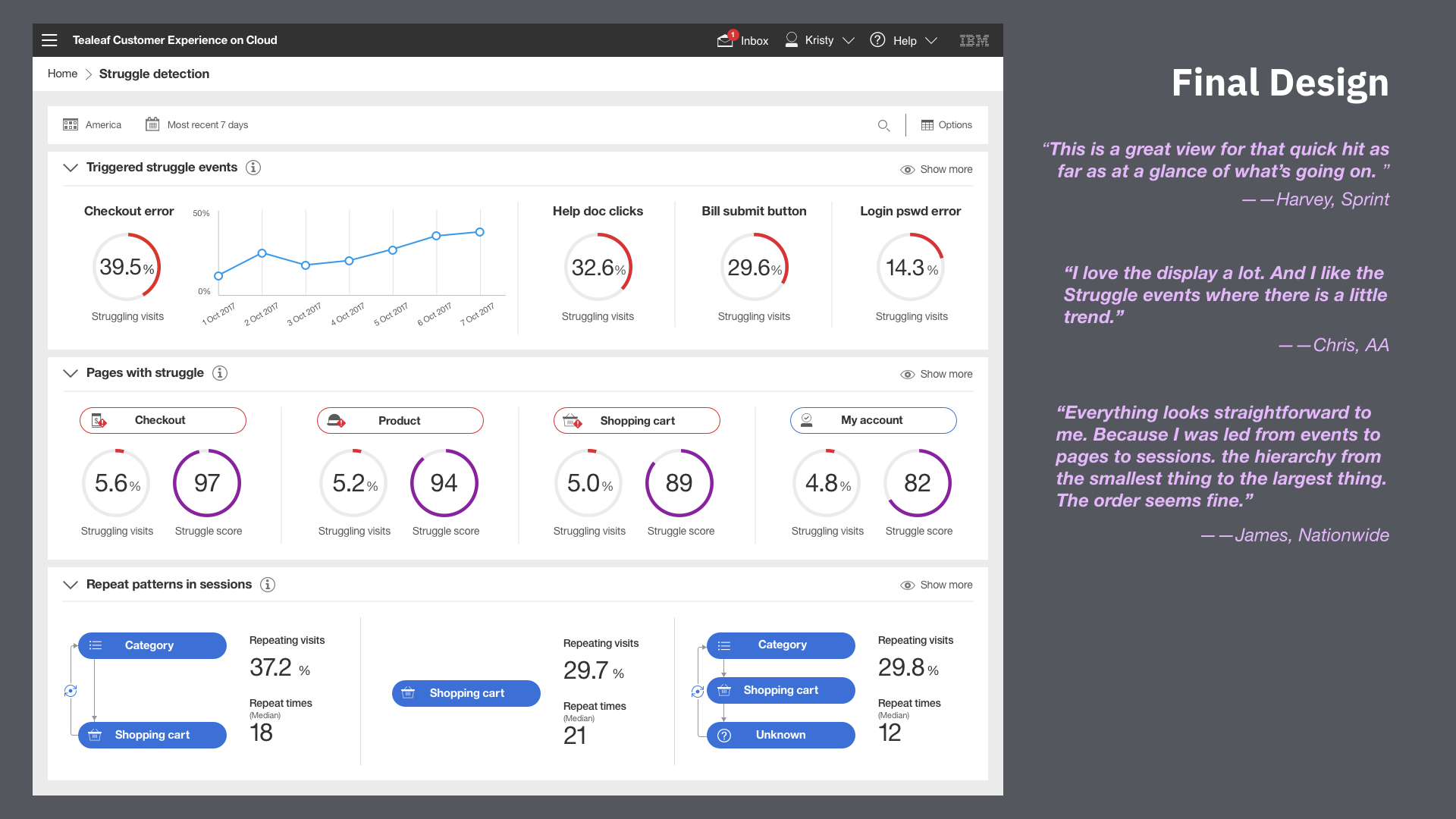The width and height of the screenshot is (1456, 819).
Task: Open info icon for Triggered struggle events
Action: click(x=253, y=168)
